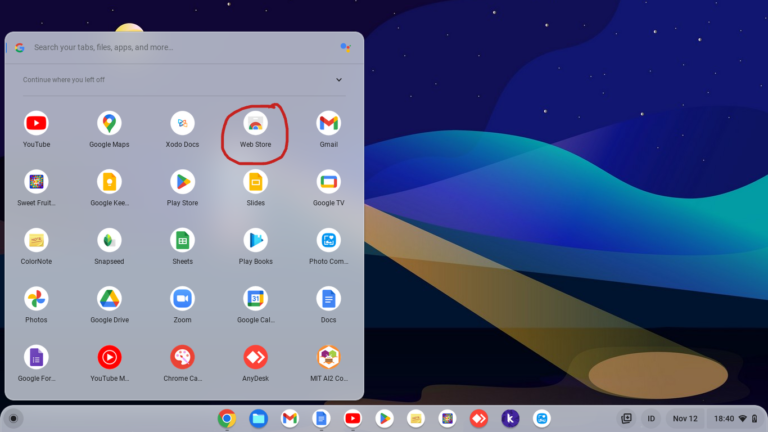This screenshot has width=768, height=432.
Task: Open the Google TV app
Action: coord(329,182)
